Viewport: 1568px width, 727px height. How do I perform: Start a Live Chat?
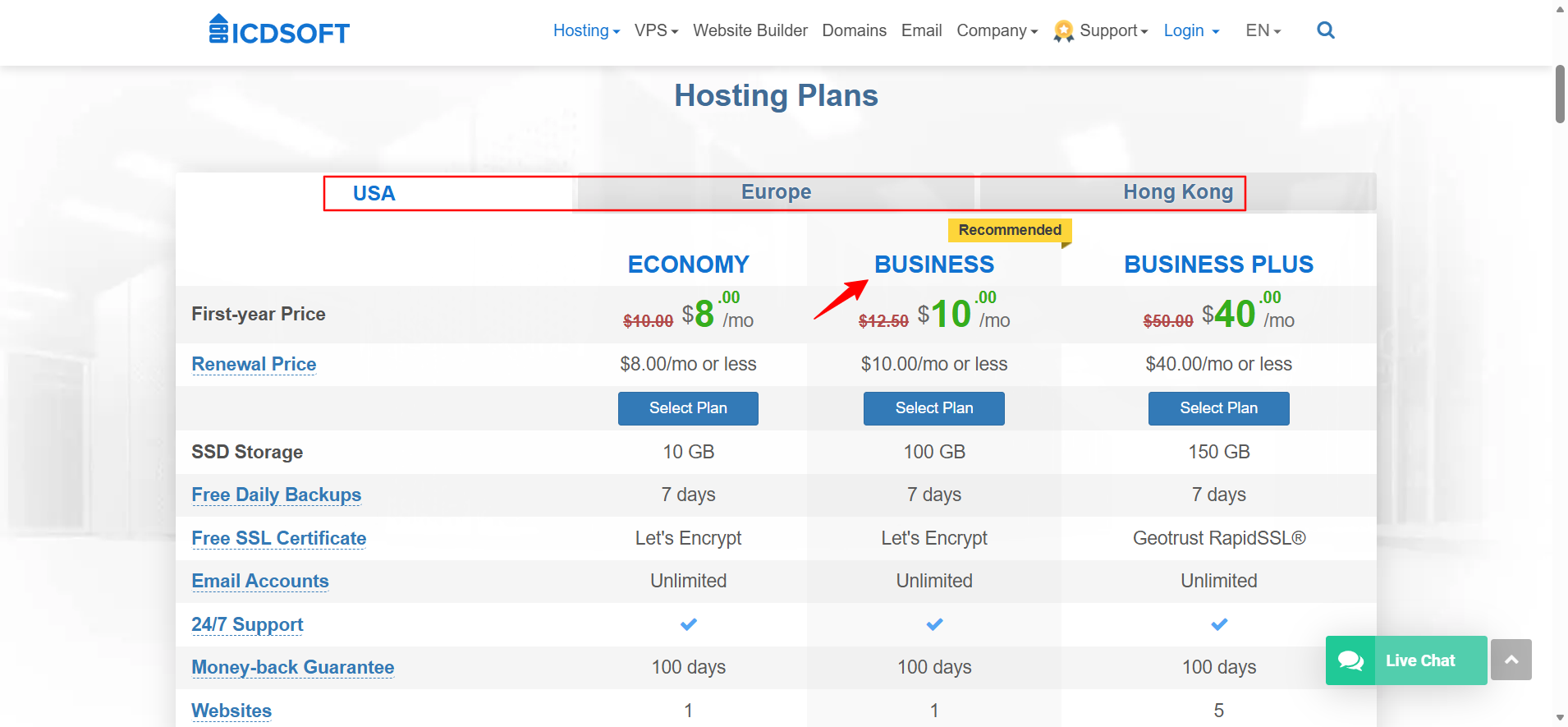pos(1406,660)
